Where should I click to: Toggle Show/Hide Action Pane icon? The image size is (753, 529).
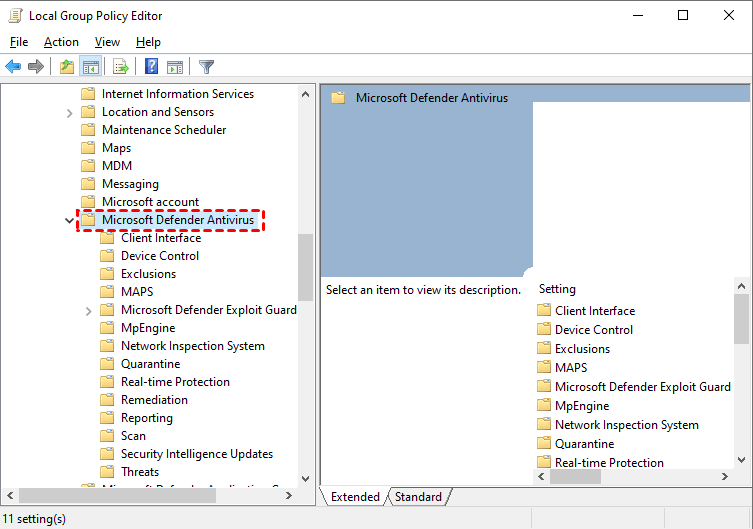(x=175, y=67)
